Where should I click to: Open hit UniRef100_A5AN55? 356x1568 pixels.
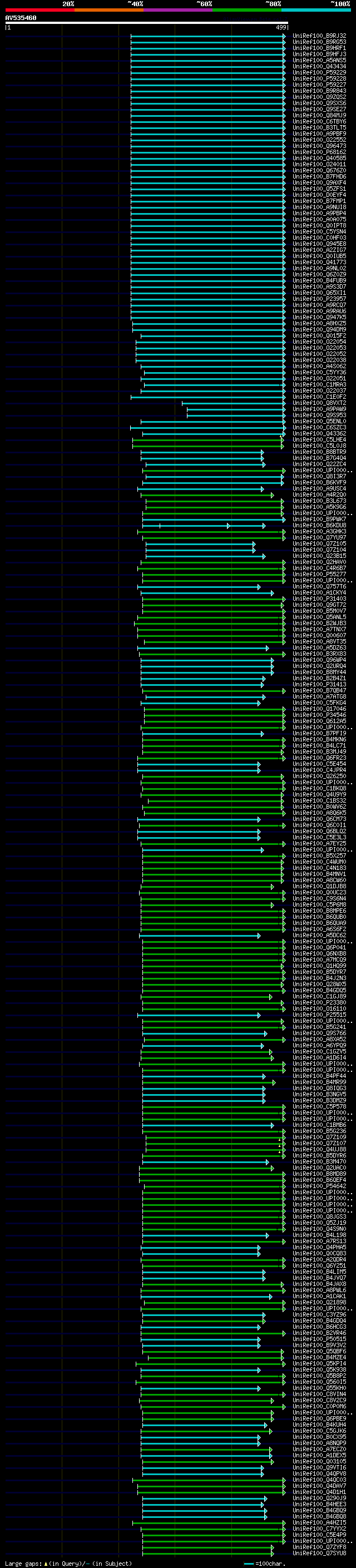pos(319,60)
